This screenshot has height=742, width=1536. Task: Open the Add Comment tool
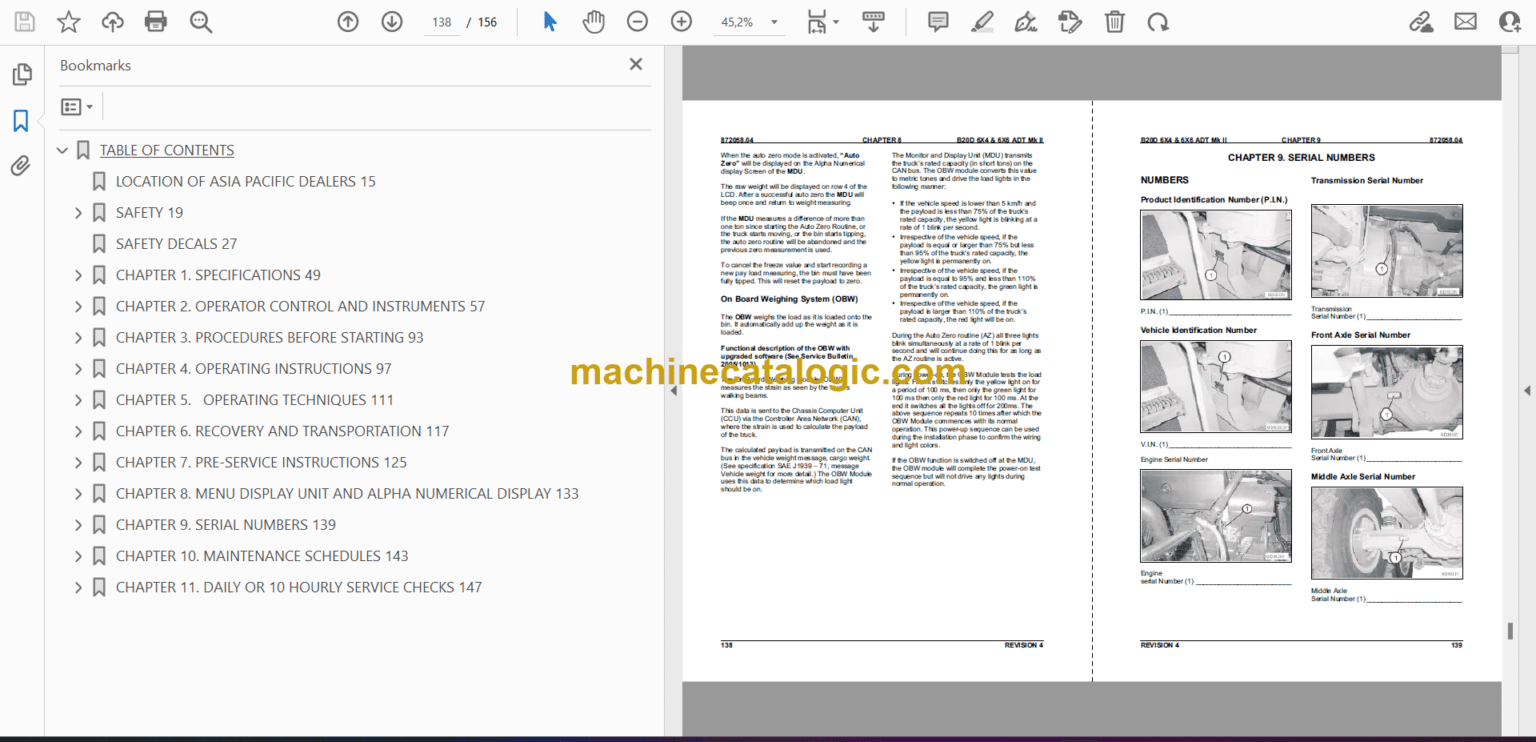(x=937, y=20)
